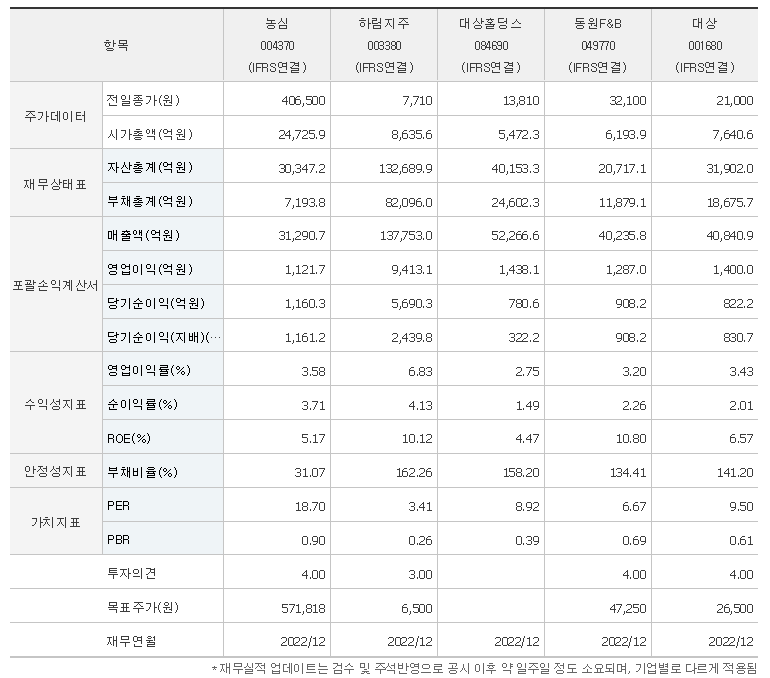Click net income value 5,690.3
770x678 pixels.
point(412,303)
